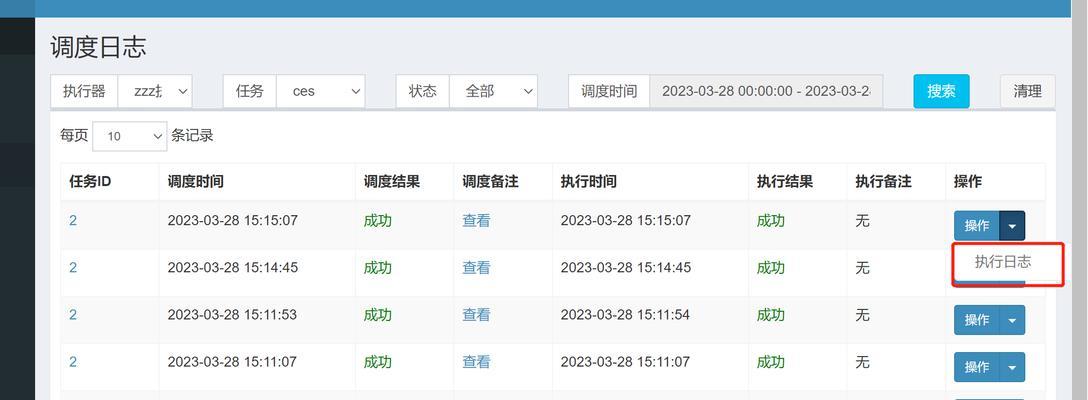1088x400 pixels.
Task: Click the 执行结果 column header
Action: coord(798,182)
